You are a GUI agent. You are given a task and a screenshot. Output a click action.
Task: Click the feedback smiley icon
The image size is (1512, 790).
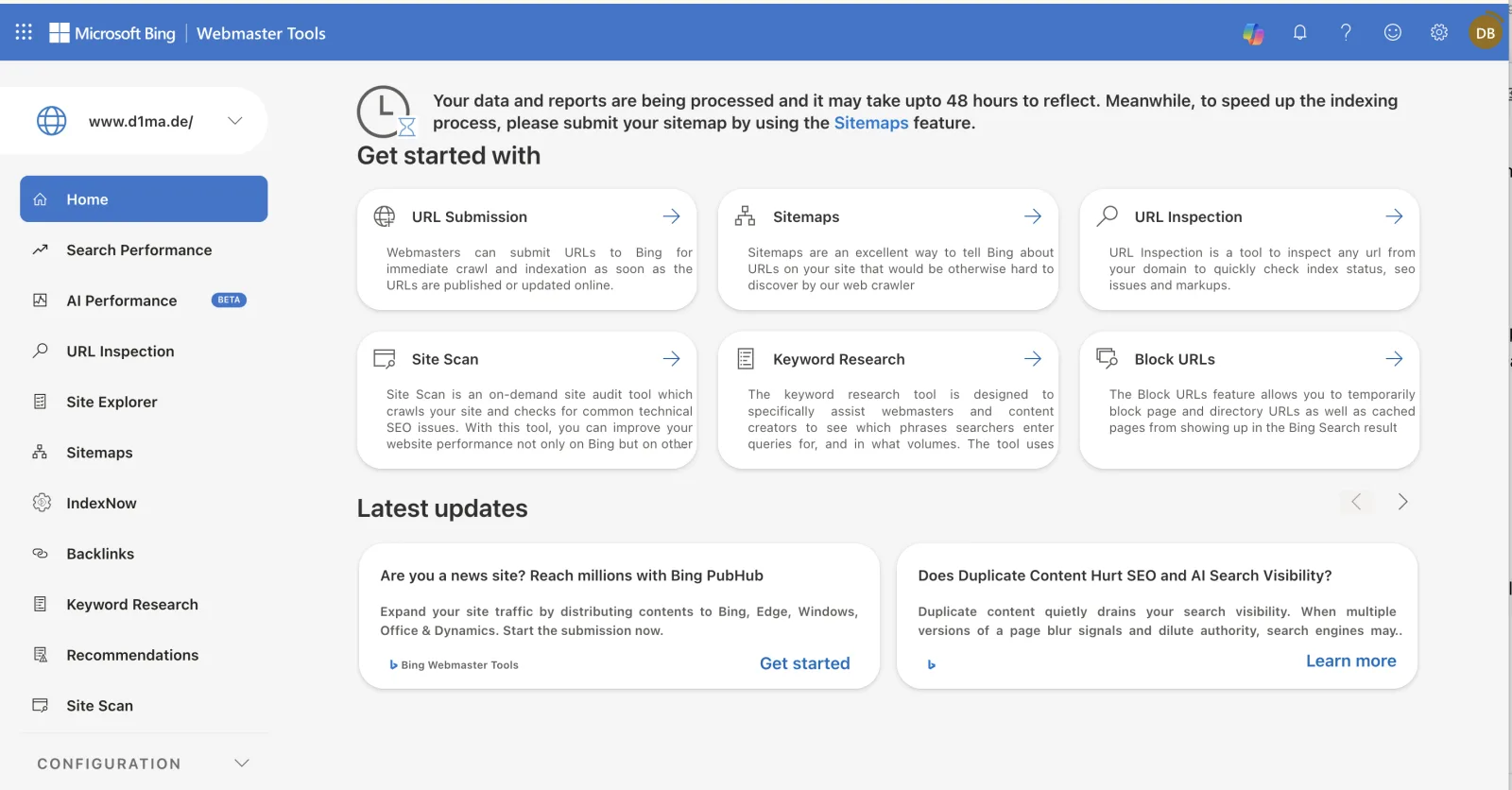click(1393, 32)
